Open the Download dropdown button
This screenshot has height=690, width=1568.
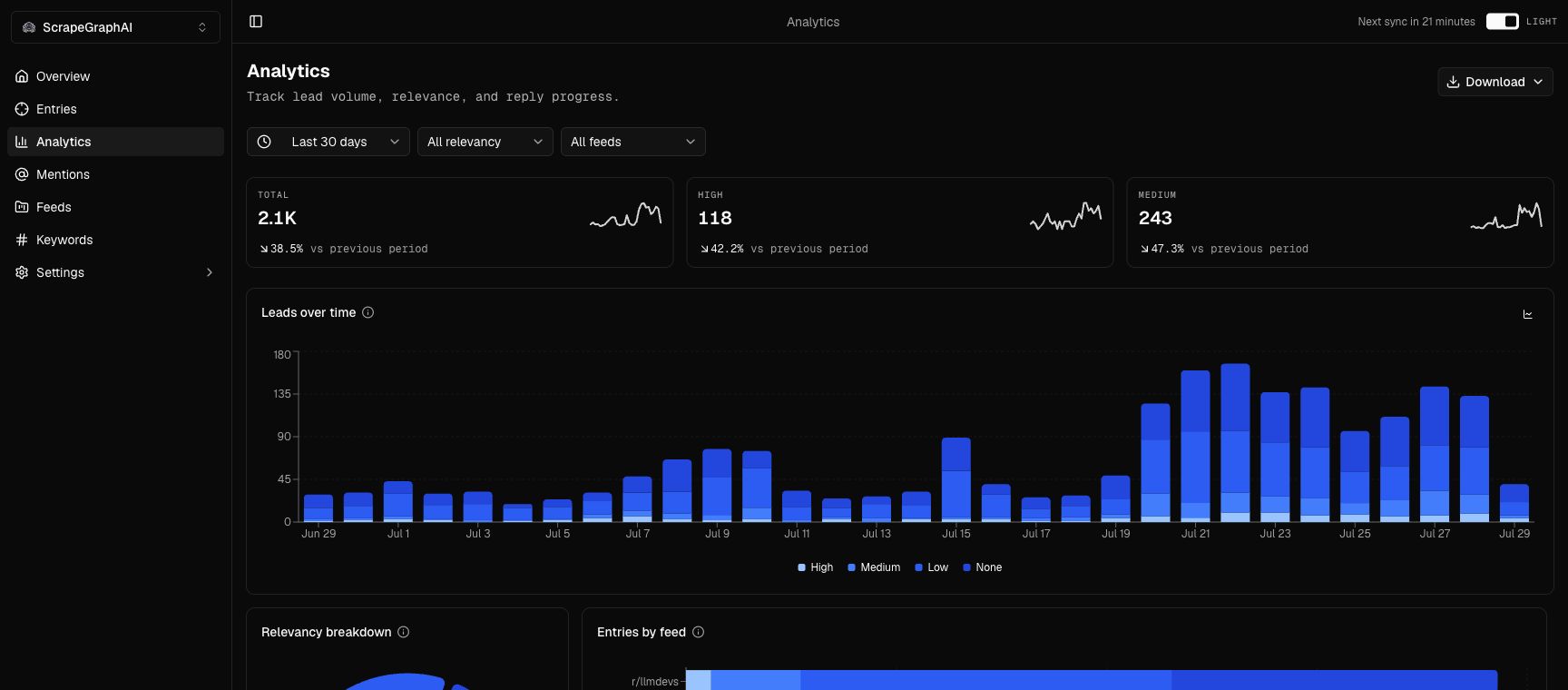click(1495, 82)
